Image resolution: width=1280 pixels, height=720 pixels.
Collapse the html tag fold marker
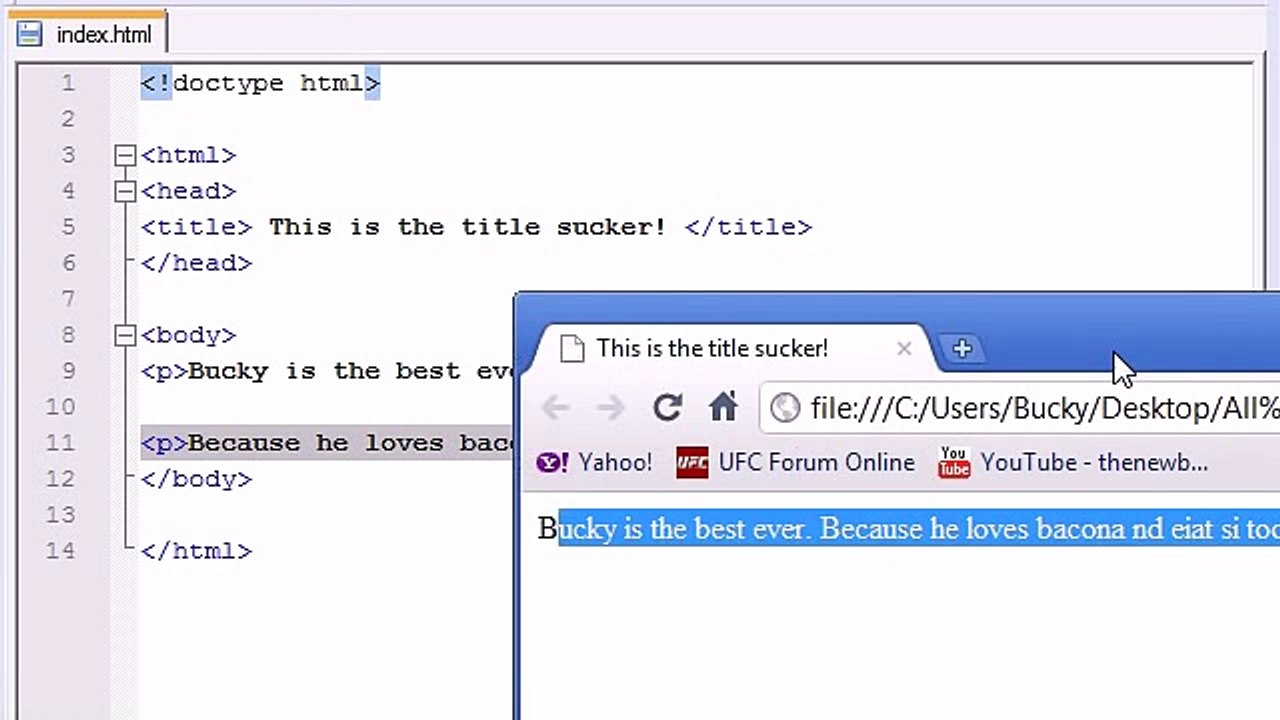125,156
